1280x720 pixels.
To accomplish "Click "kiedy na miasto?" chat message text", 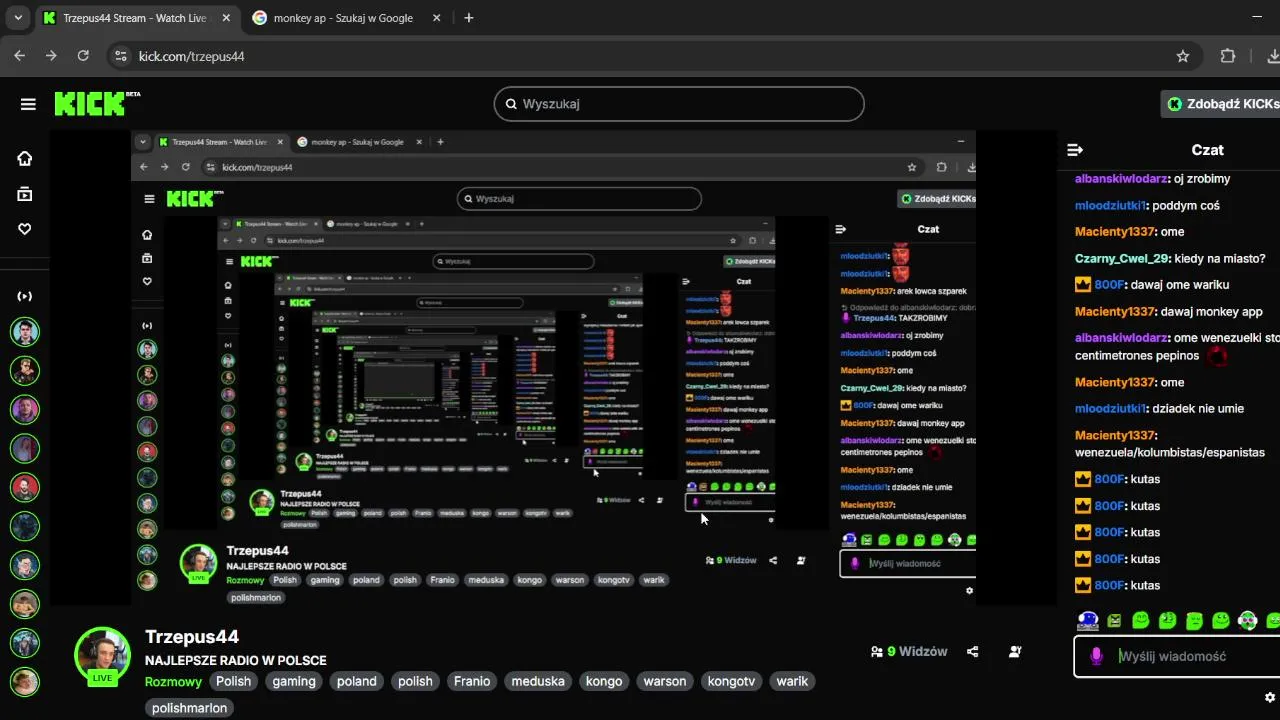I will pyautogui.click(x=1220, y=259).
